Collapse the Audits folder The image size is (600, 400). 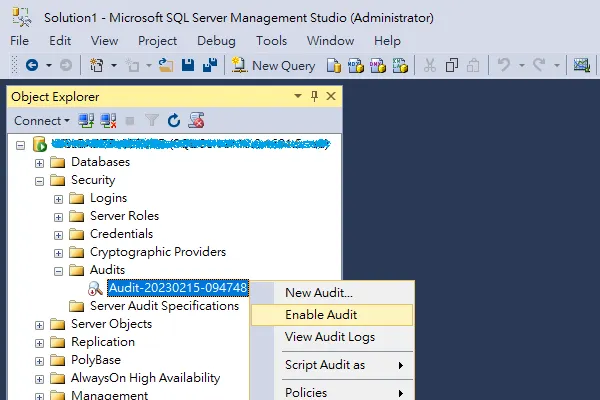click(x=58, y=271)
